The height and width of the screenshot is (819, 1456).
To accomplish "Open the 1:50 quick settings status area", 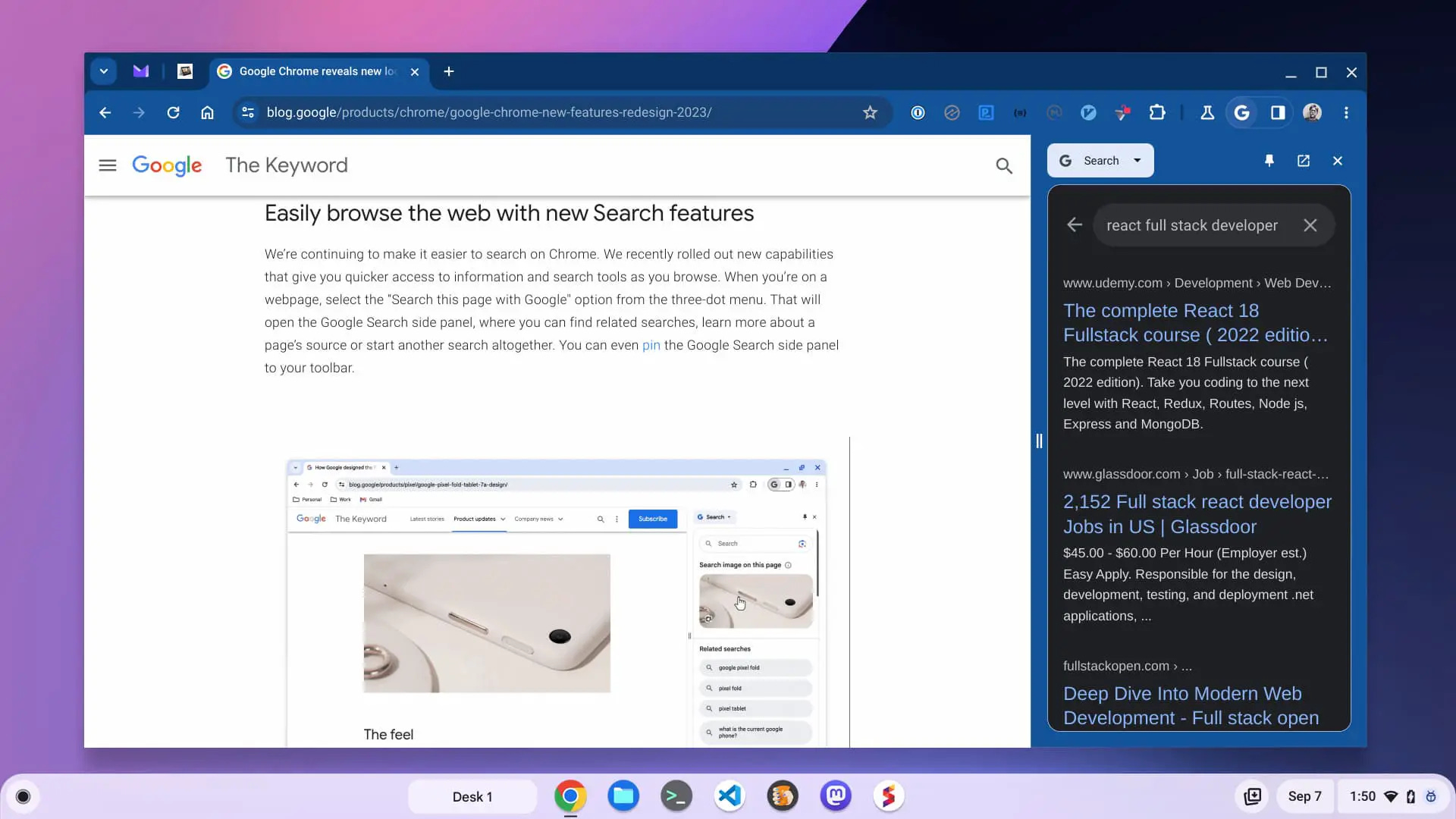I will pos(1393,796).
